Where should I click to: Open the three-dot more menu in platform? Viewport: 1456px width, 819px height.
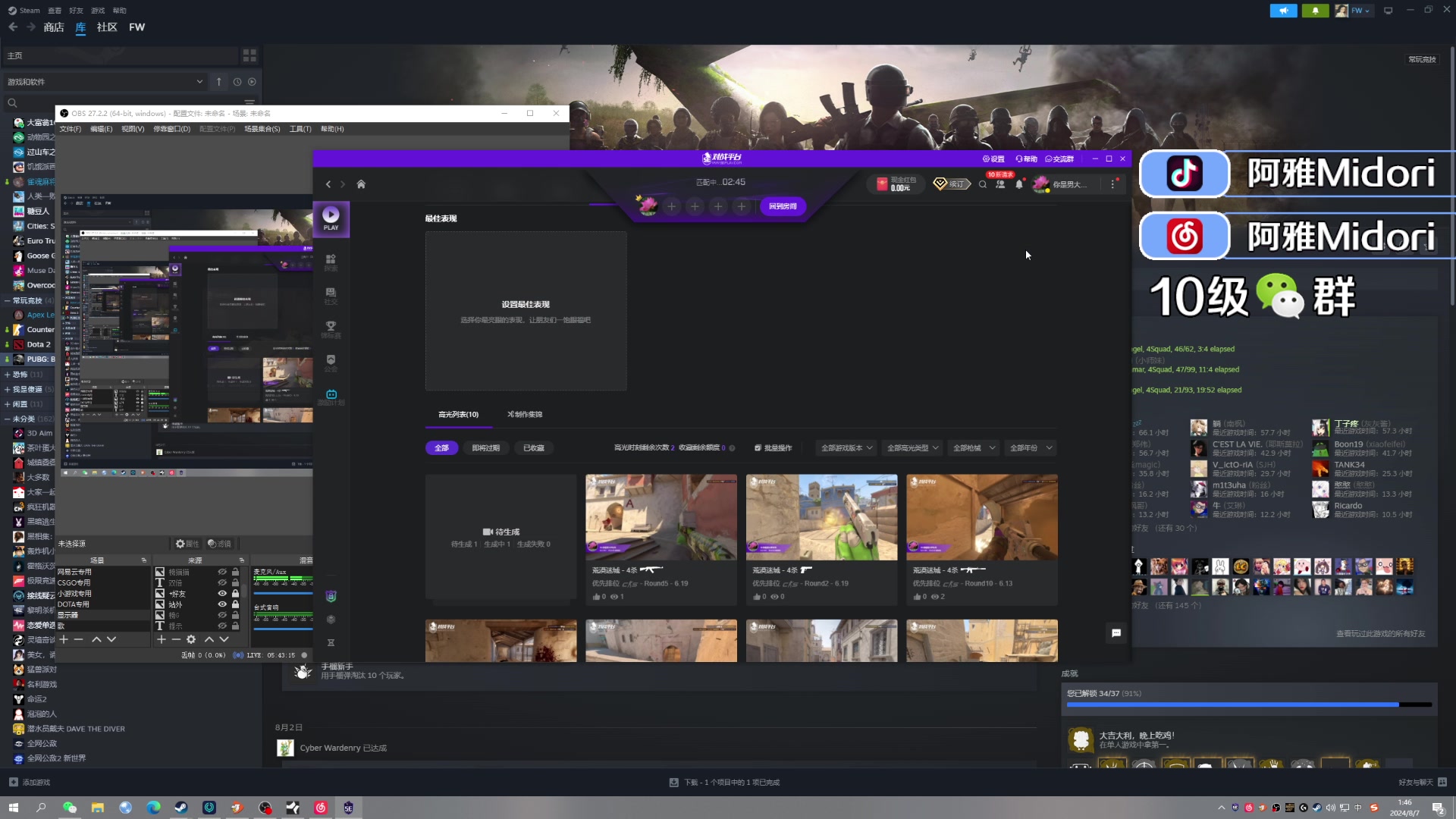click(x=1113, y=184)
